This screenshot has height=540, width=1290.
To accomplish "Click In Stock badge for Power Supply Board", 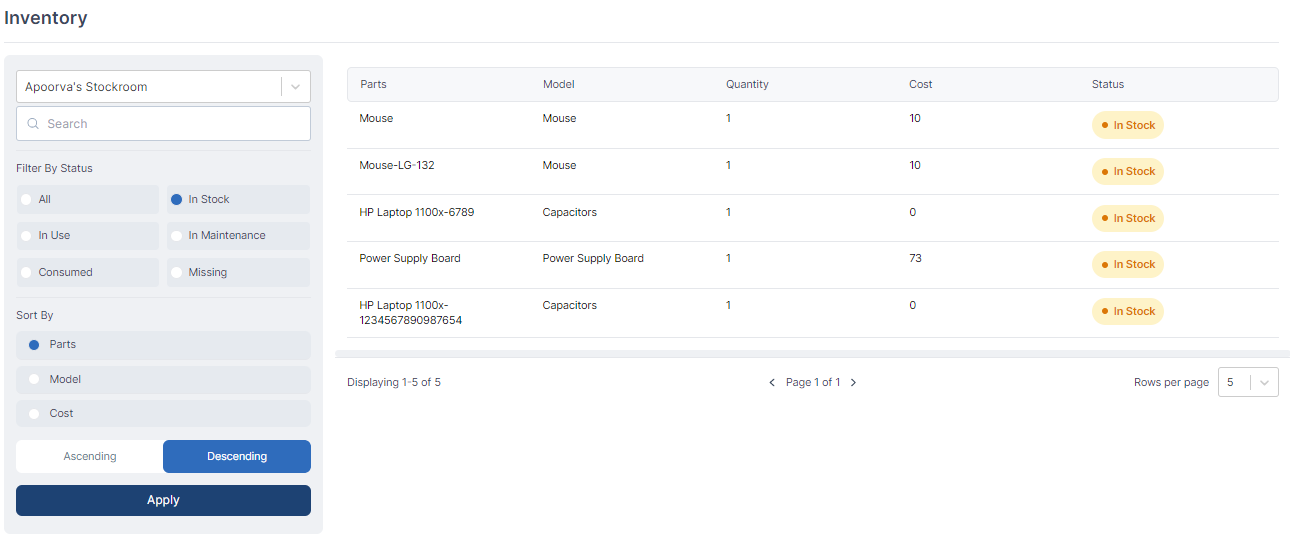I will pos(1128,265).
